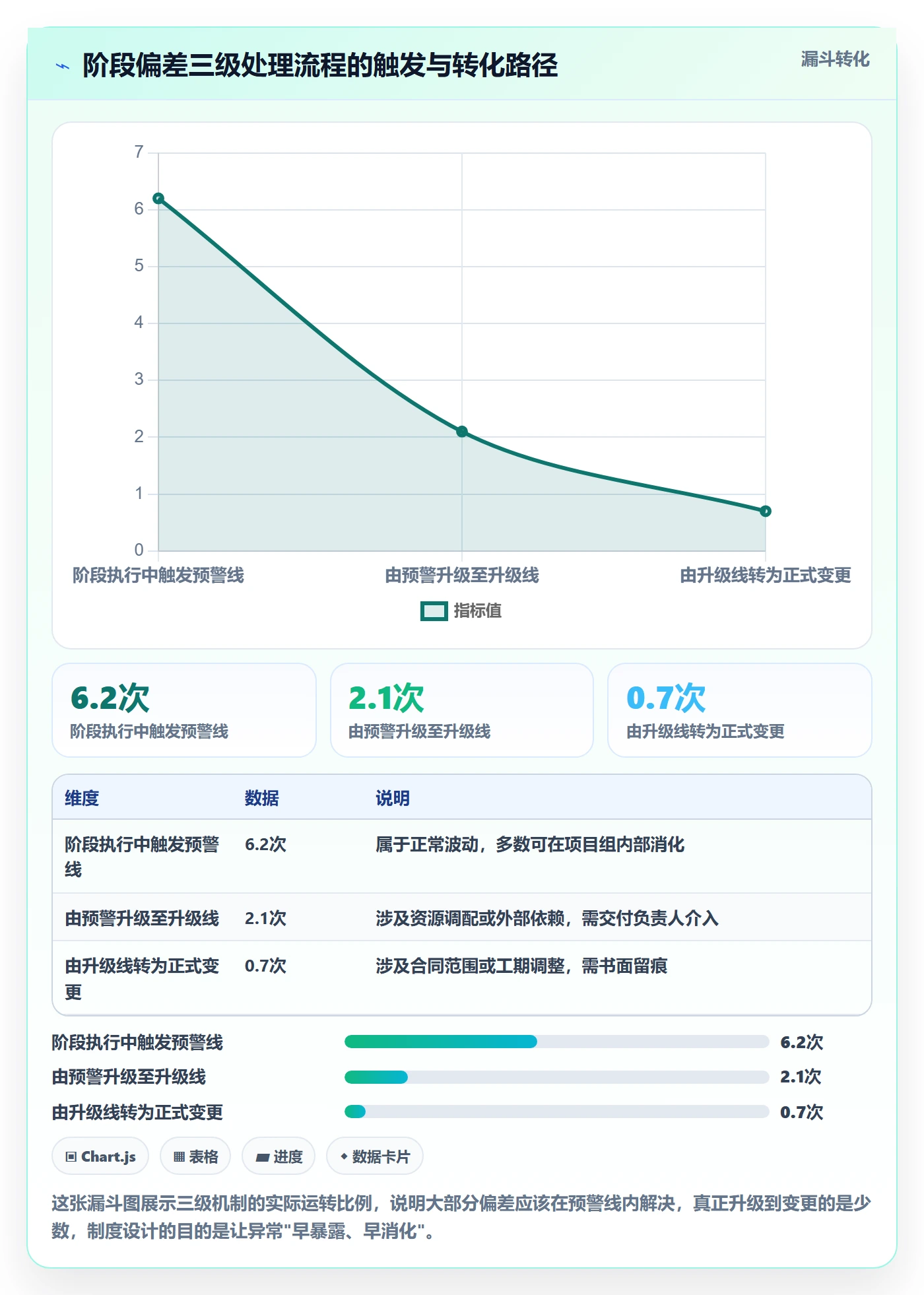Image resolution: width=924 pixels, height=1295 pixels.
Task: Click the 6.2 data point on the chart
Action: click(x=158, y=199)
